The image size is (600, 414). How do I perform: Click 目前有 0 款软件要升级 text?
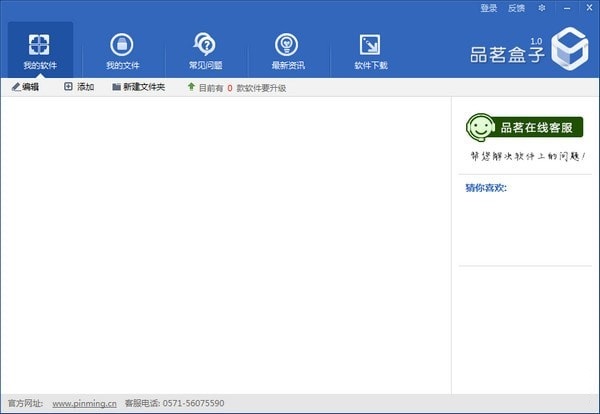(x=242, y=88)
